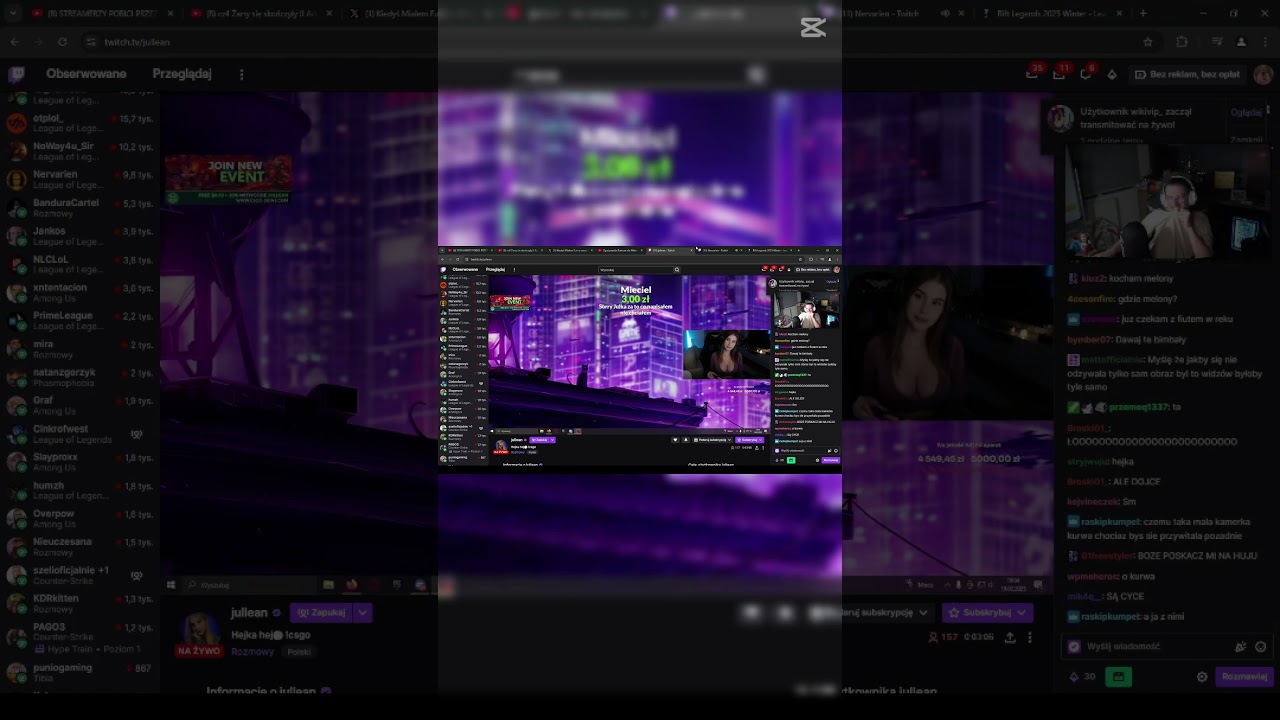The image size is (1280, 720).
Task: Open NoWay4u_Sir channel in the sidebar
Action: (x=80, y=152)
